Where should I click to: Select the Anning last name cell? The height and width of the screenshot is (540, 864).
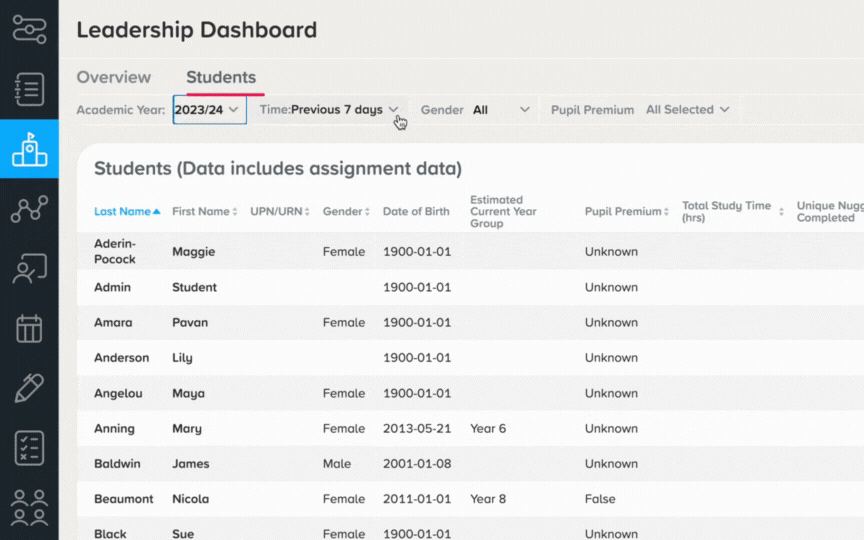[114, 429]
